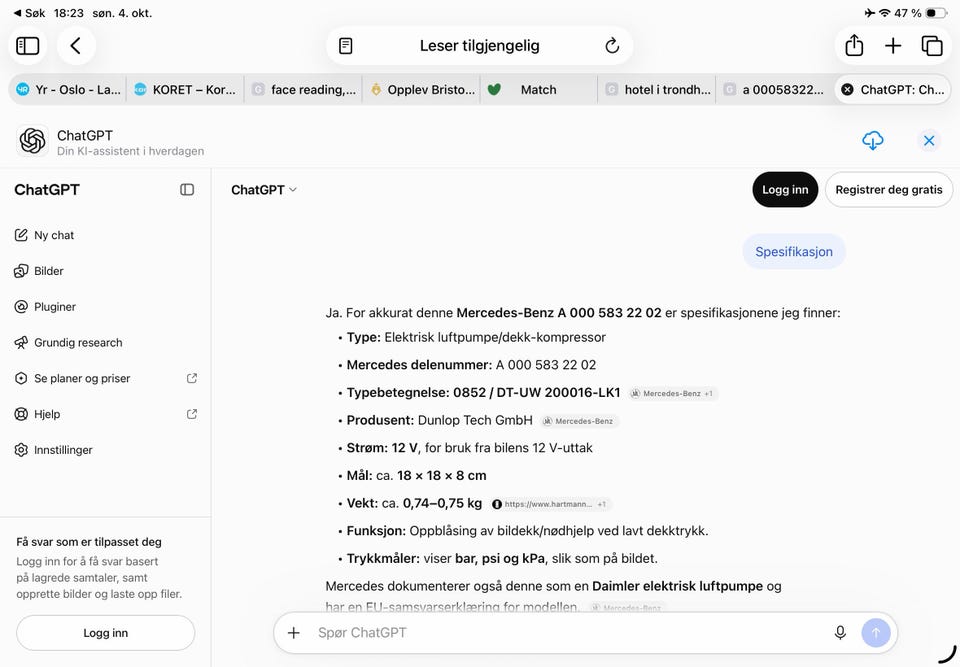960x667 pixels.
Task: Switch to the hotel i trondheim tab
Action: coord(658,89)
